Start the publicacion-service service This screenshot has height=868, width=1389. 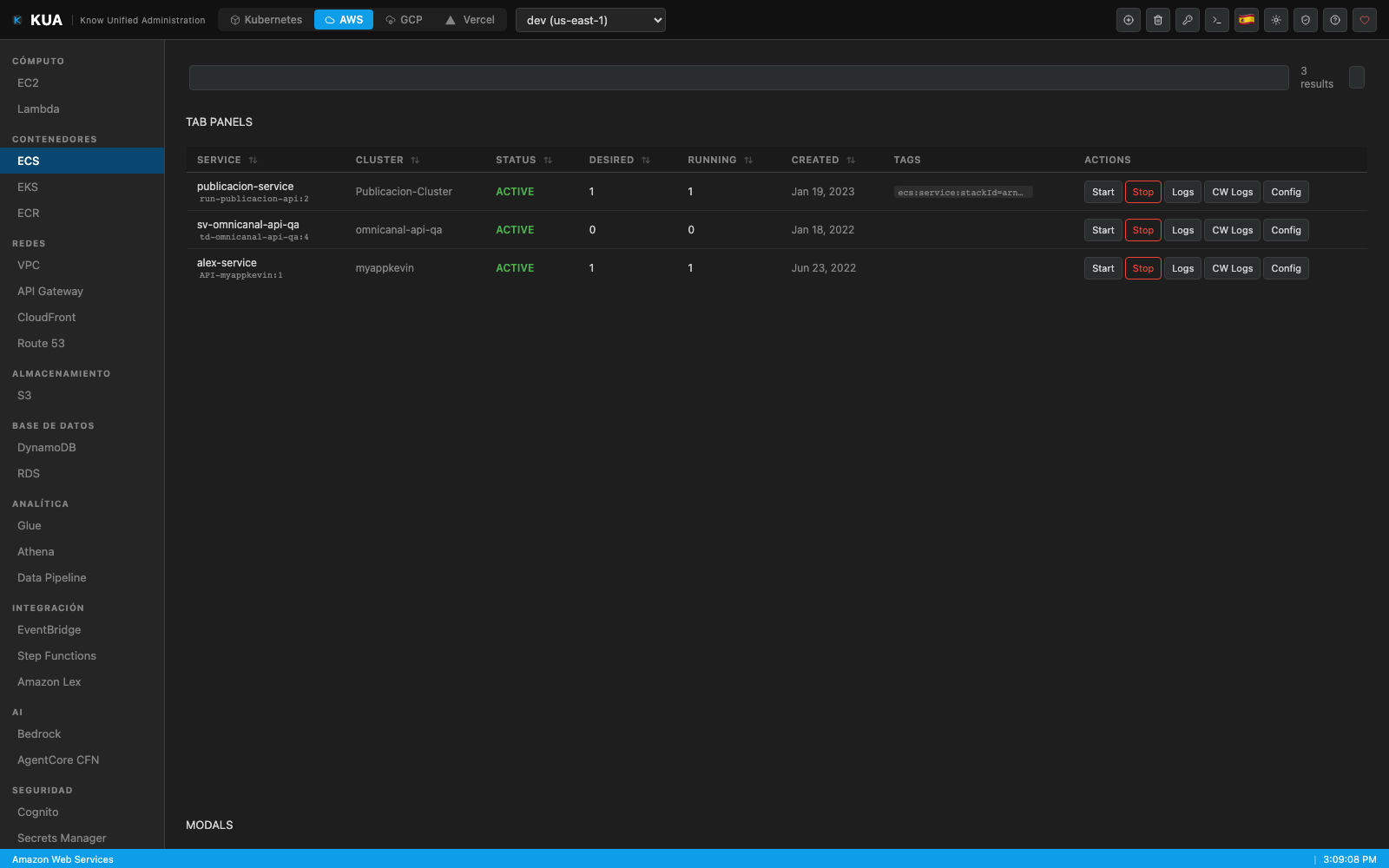1103,192
